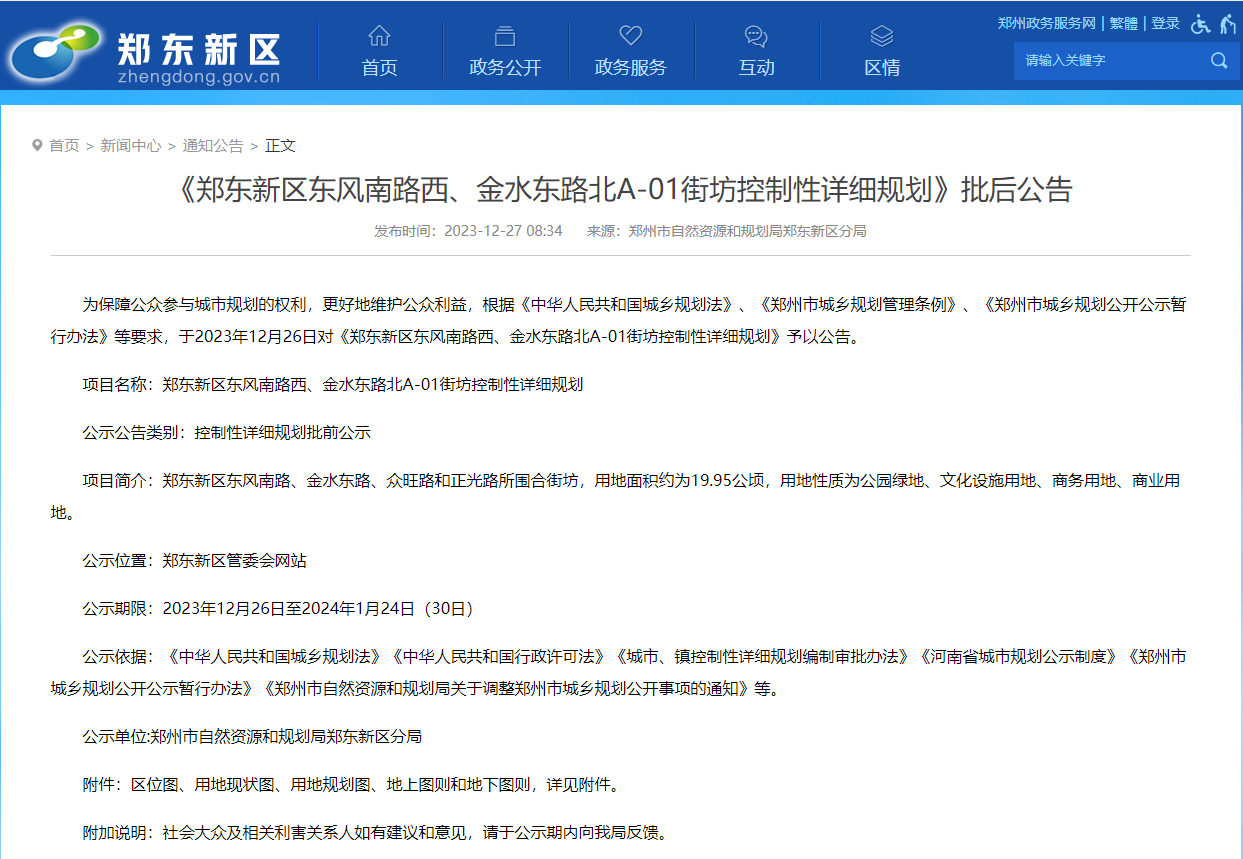Click 通知公告 in the breadcrumb
This screenshot has height=859, width=1243.
[x=213, y=145]
